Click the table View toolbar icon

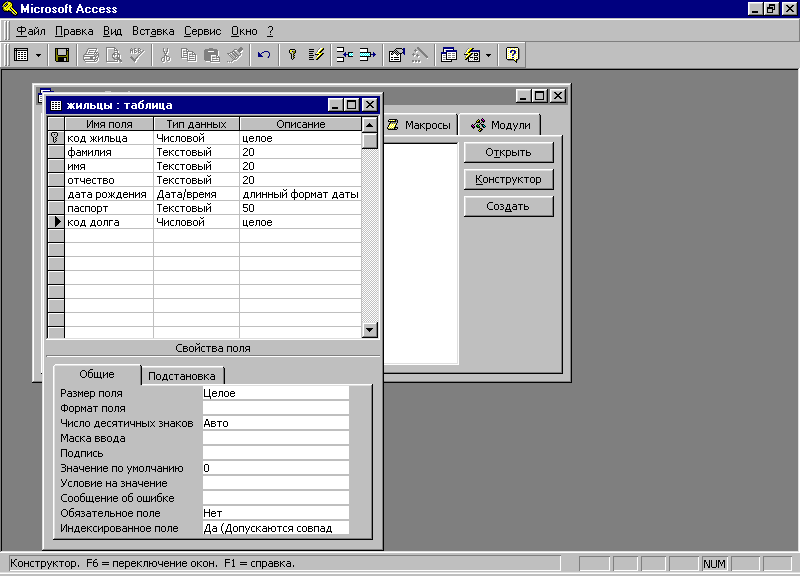tap(21, 55)
